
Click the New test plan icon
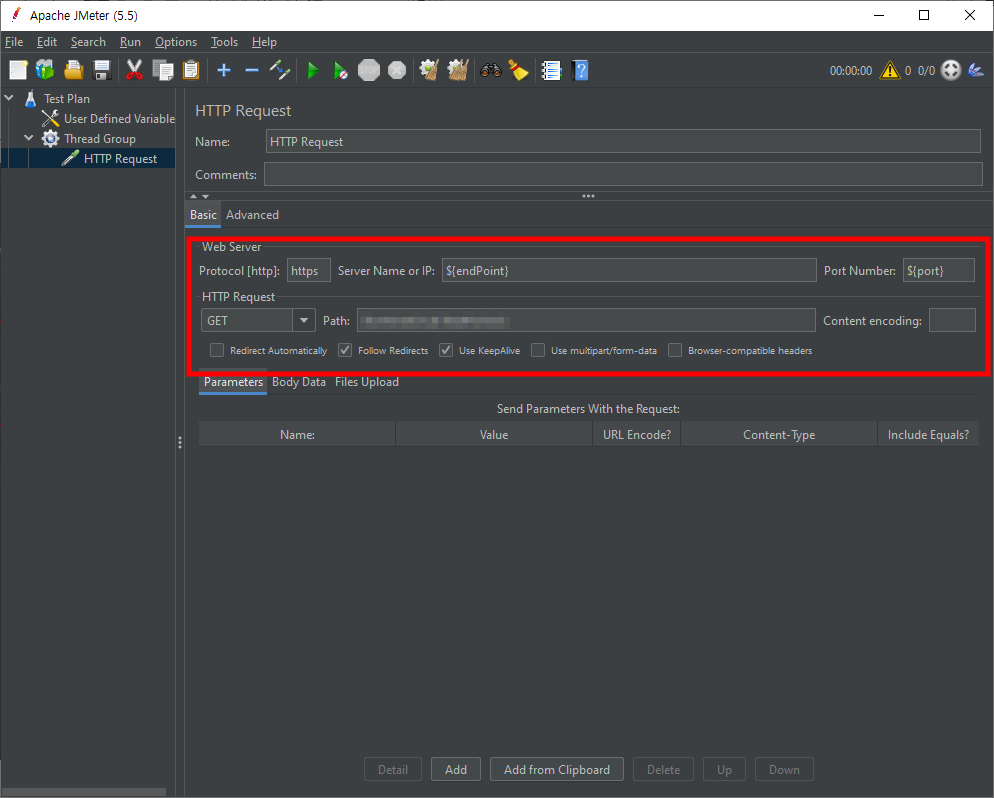point(18,70)
